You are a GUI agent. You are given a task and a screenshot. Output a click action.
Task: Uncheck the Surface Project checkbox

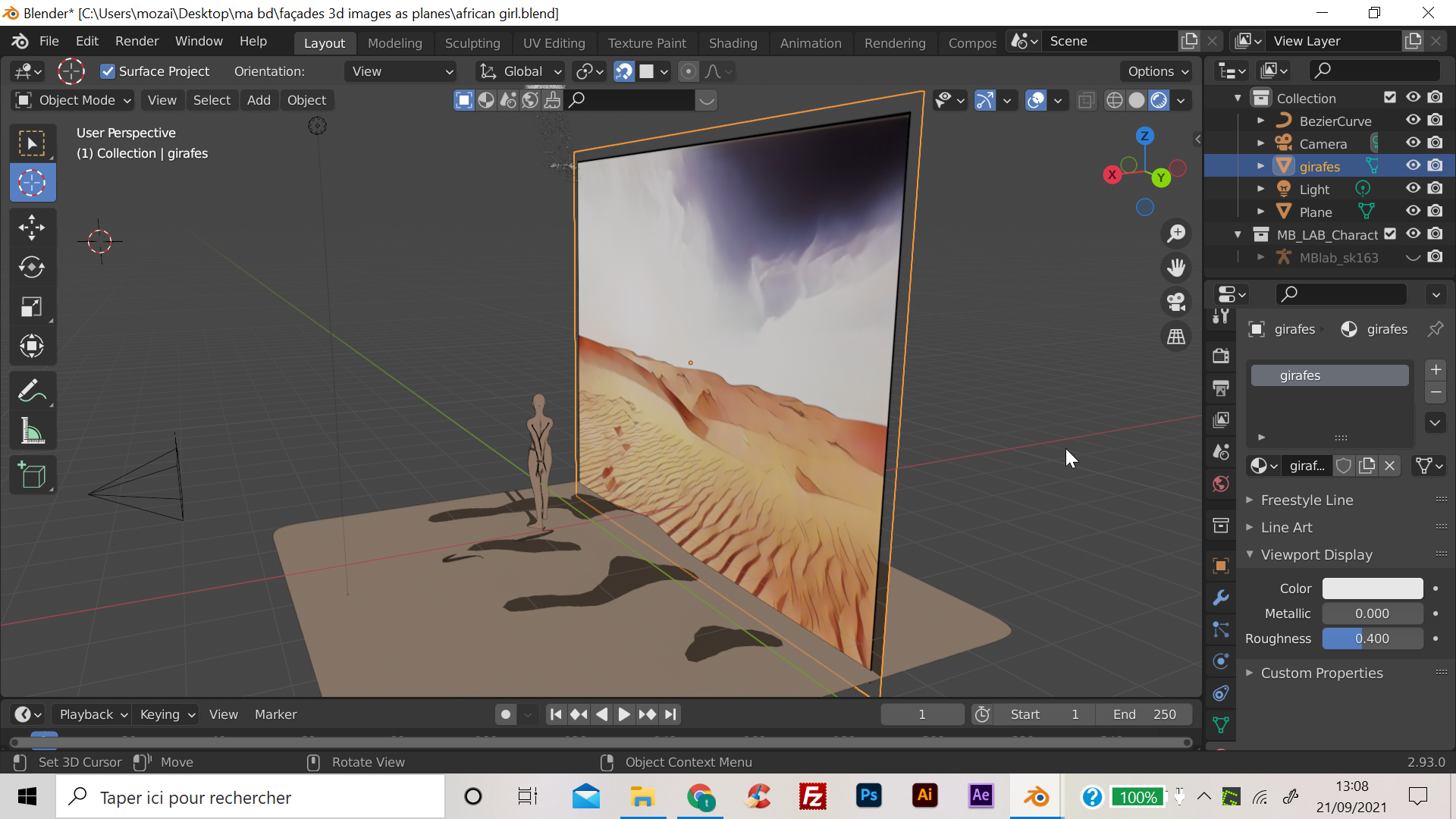pos(108,71)
